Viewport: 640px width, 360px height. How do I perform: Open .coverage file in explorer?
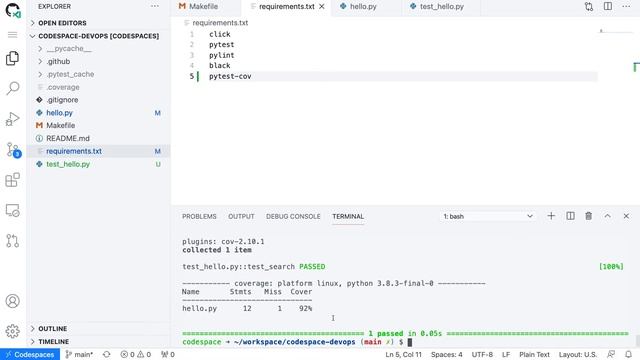tap(99, 87)
